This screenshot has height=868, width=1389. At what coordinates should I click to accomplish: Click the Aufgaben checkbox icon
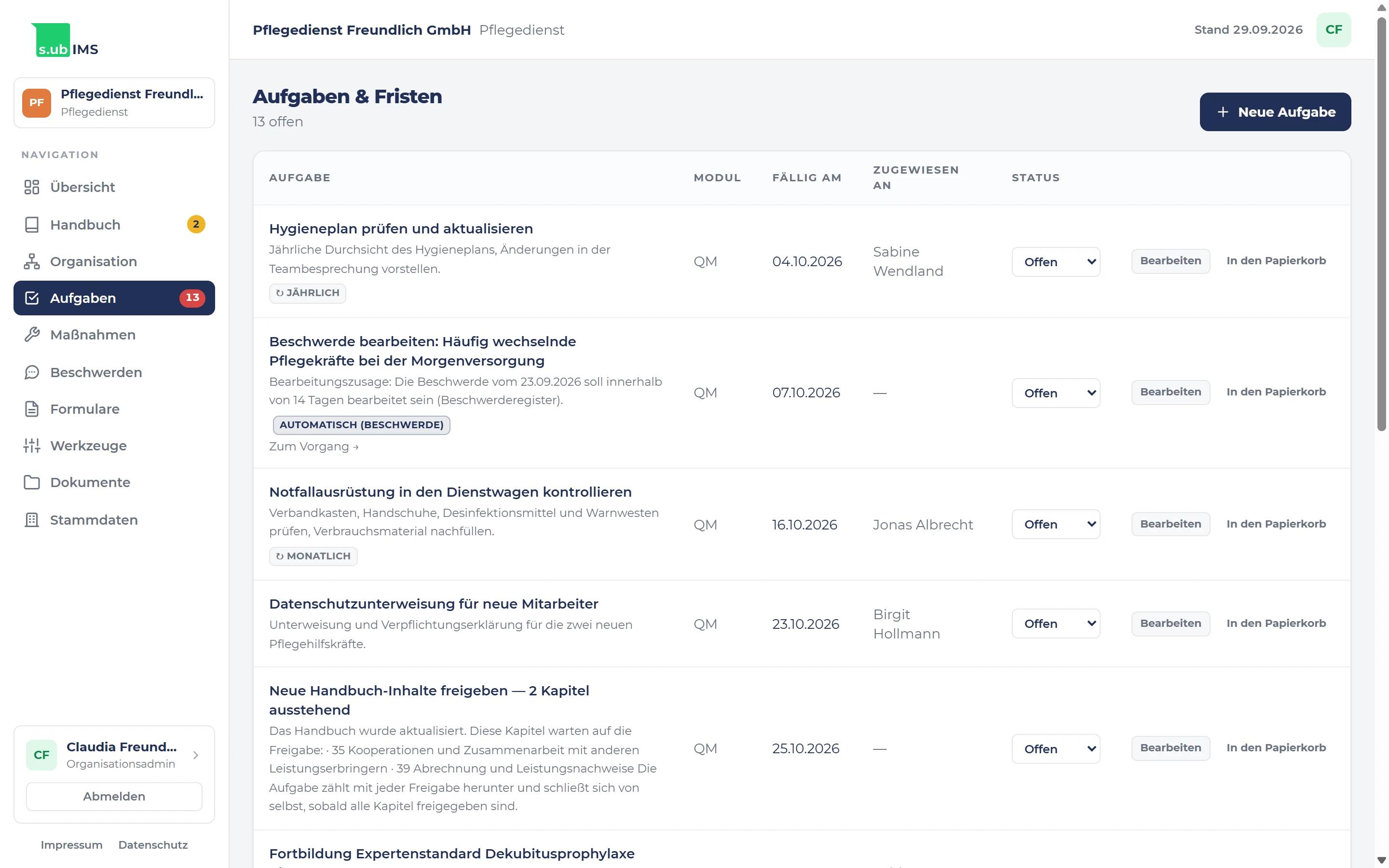31,298
